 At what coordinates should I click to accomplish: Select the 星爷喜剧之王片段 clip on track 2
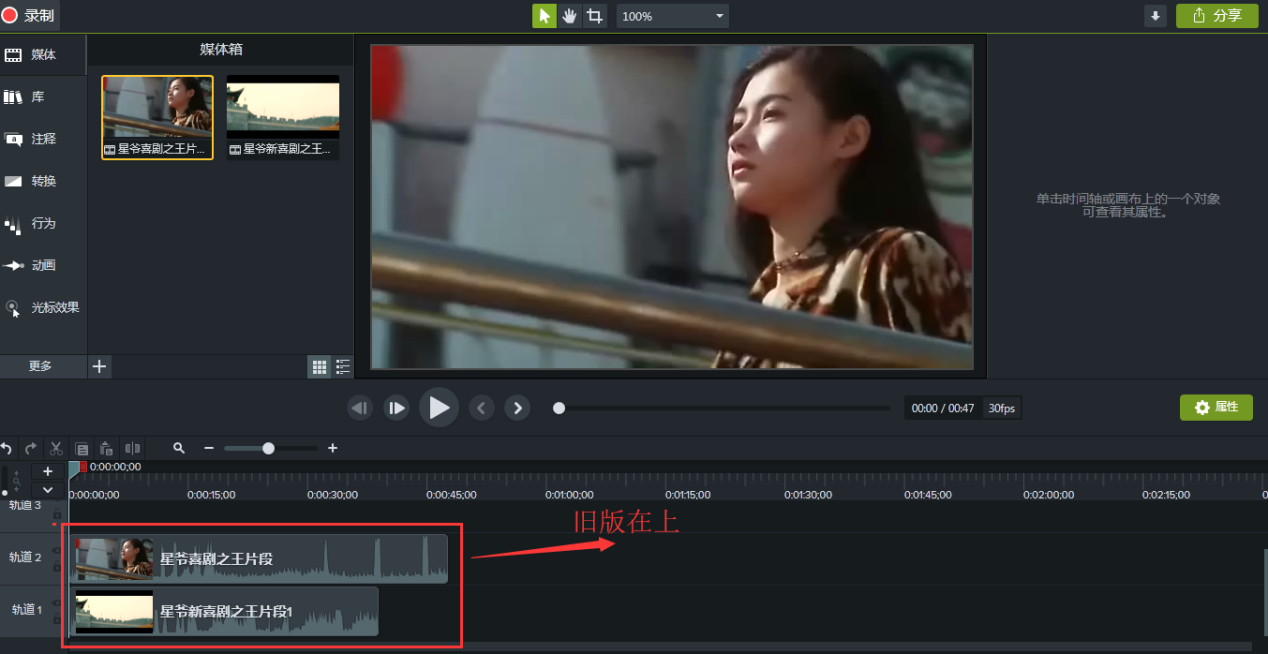[x=260, y=559]
